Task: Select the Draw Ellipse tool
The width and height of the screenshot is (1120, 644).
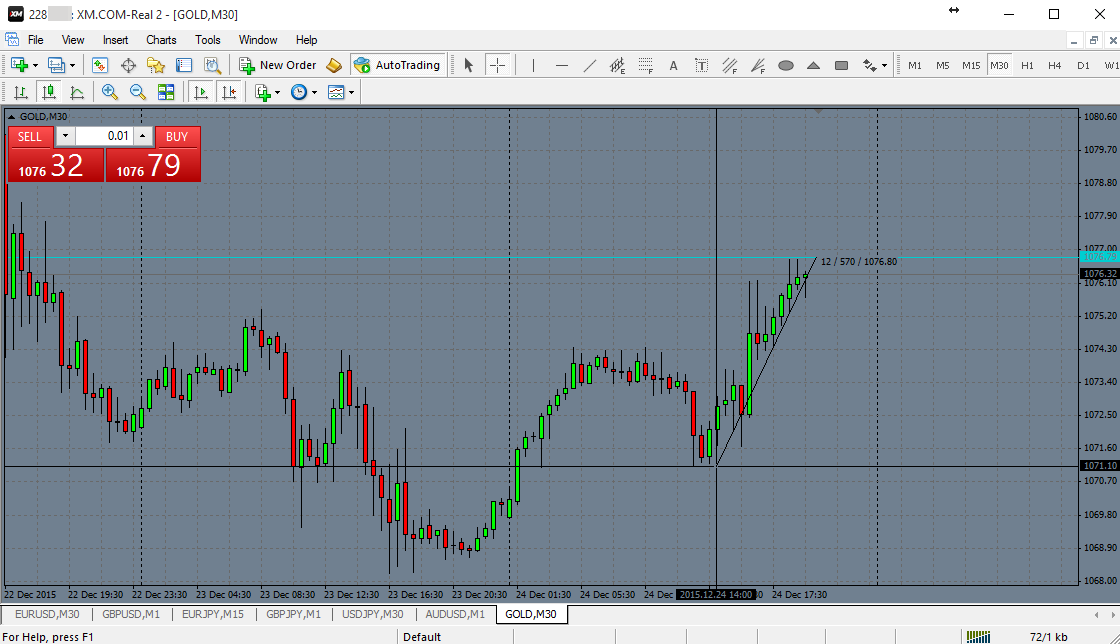Action: (786, 66)
